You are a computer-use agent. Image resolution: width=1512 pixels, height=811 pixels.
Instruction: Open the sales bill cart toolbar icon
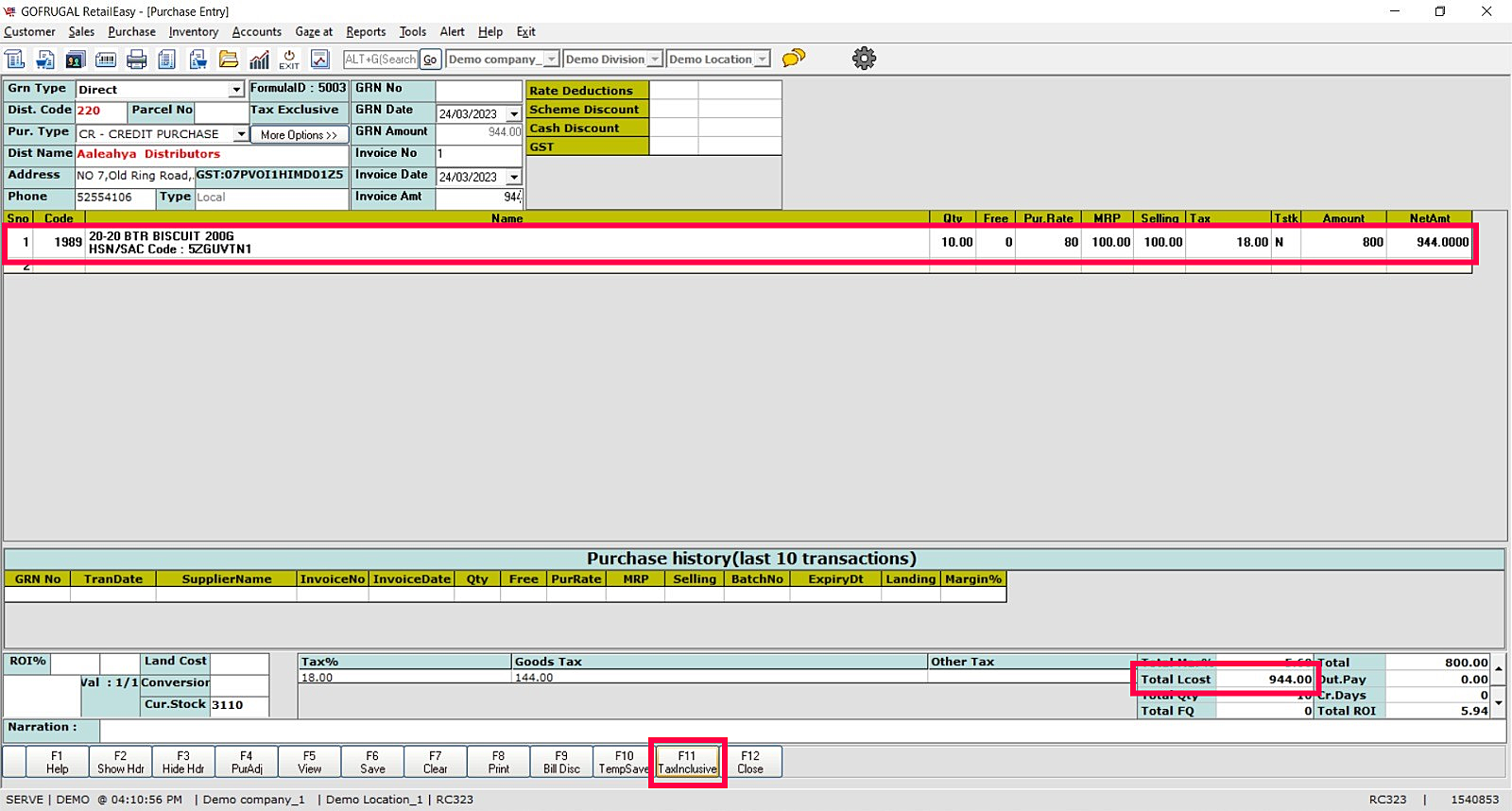pos(45,59)
